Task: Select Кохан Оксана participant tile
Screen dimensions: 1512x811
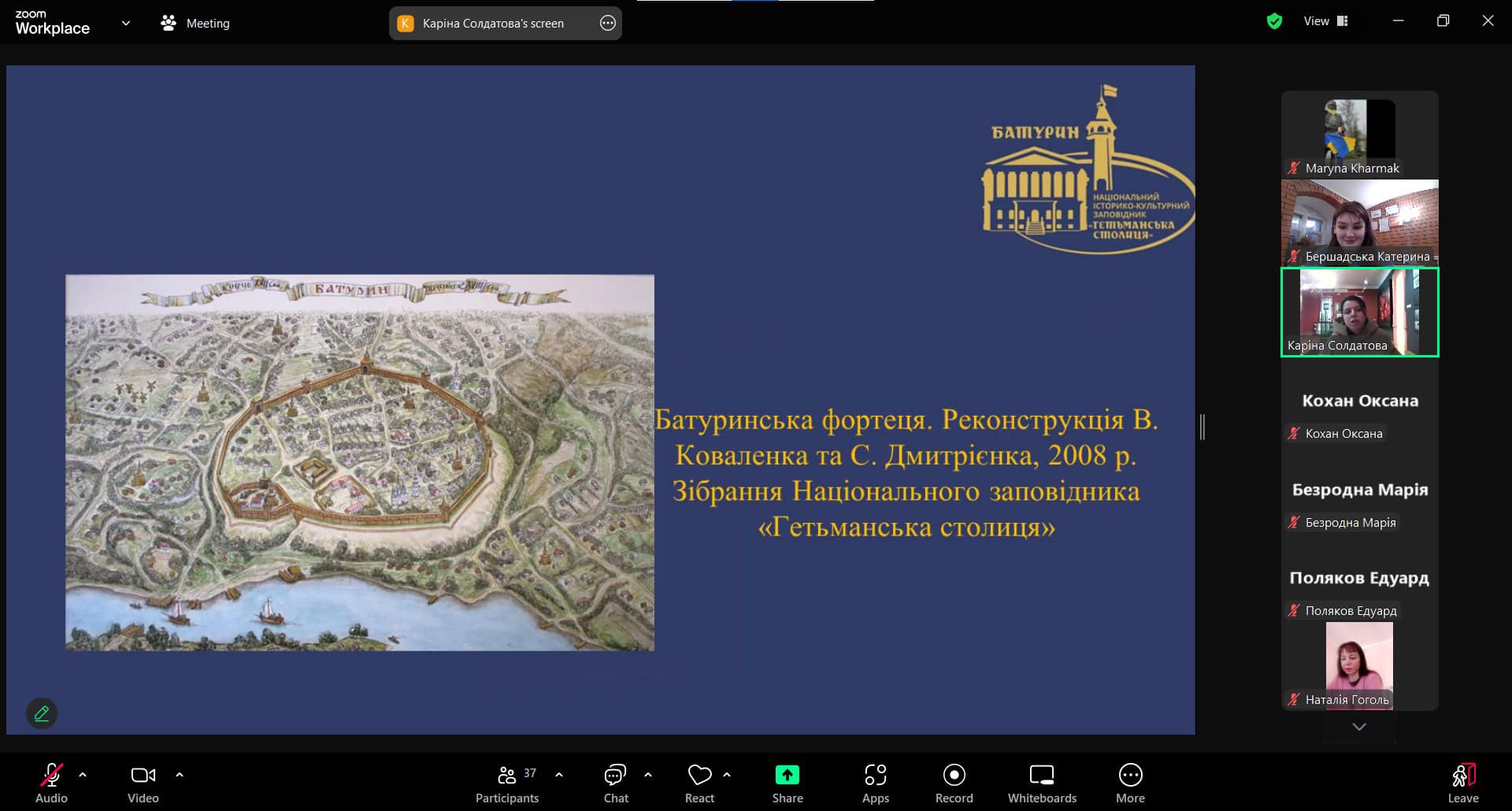Action: pyautogui.click(x=1360, y=401)
